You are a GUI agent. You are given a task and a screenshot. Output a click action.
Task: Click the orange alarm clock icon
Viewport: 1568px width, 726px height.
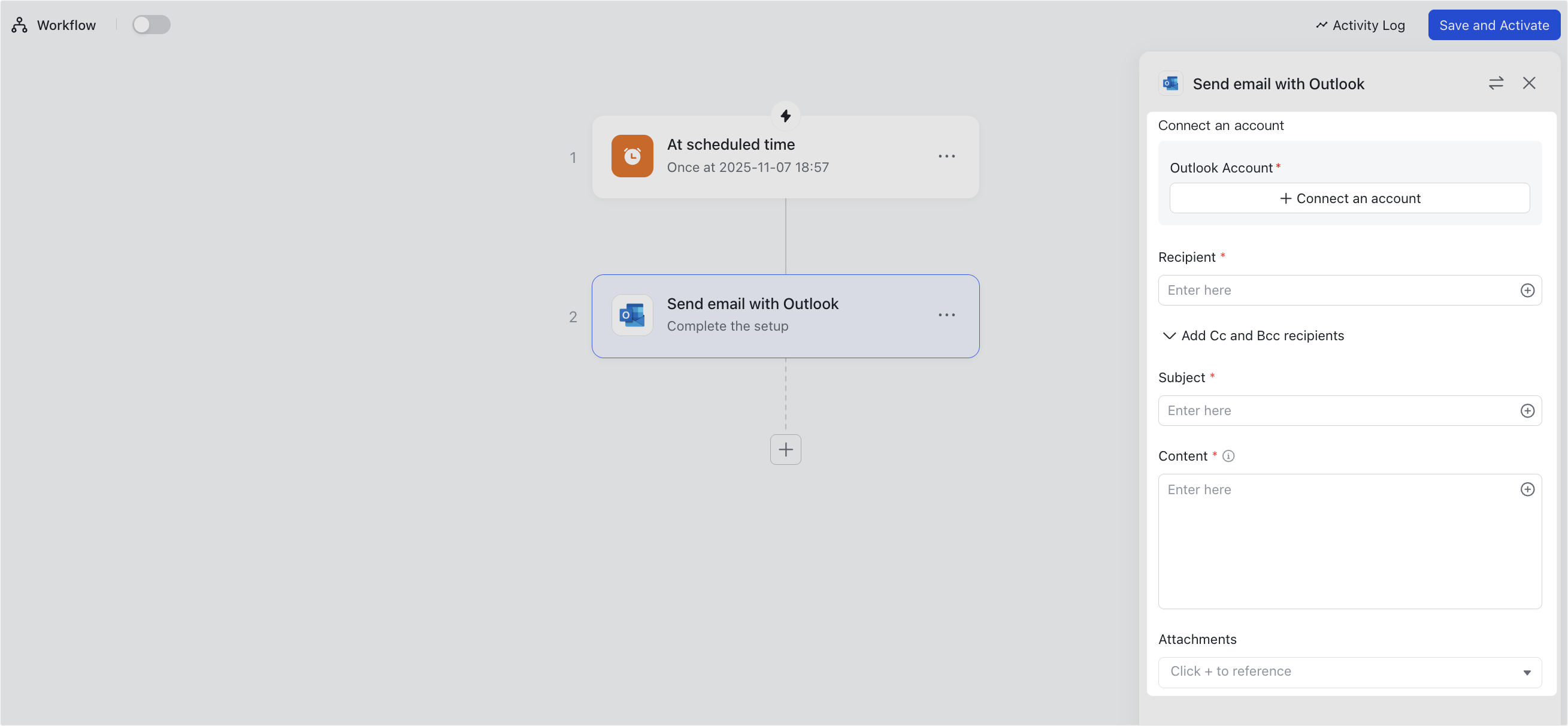(632, 156)
